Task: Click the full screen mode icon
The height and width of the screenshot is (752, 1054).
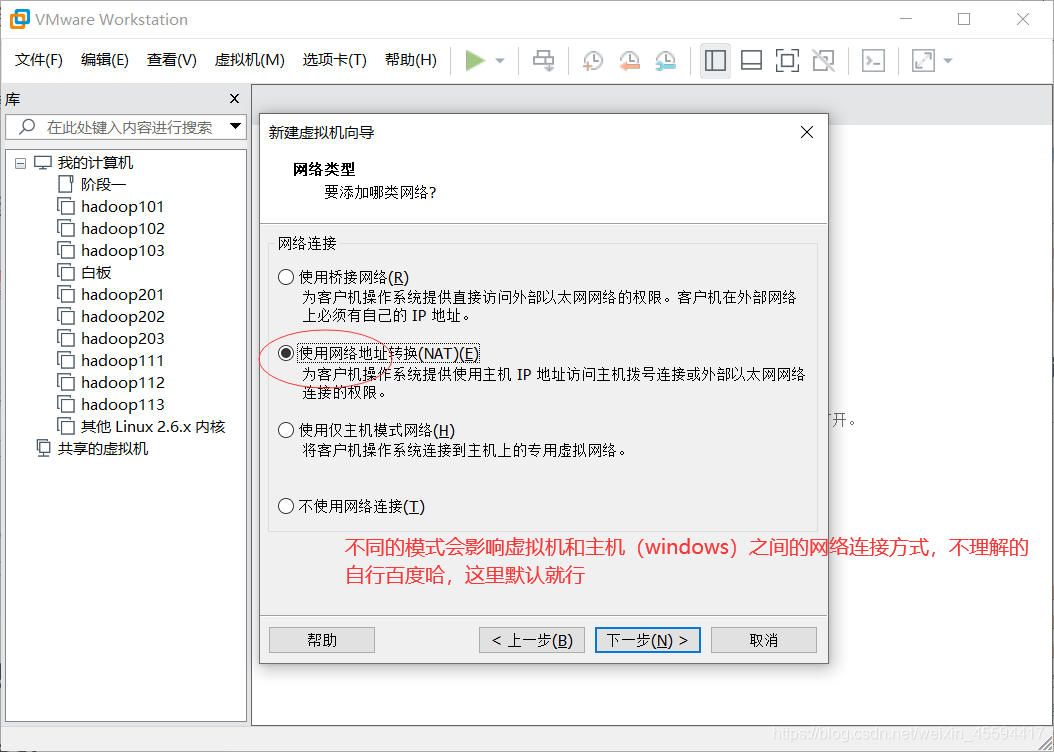Action: pos(787,60)
